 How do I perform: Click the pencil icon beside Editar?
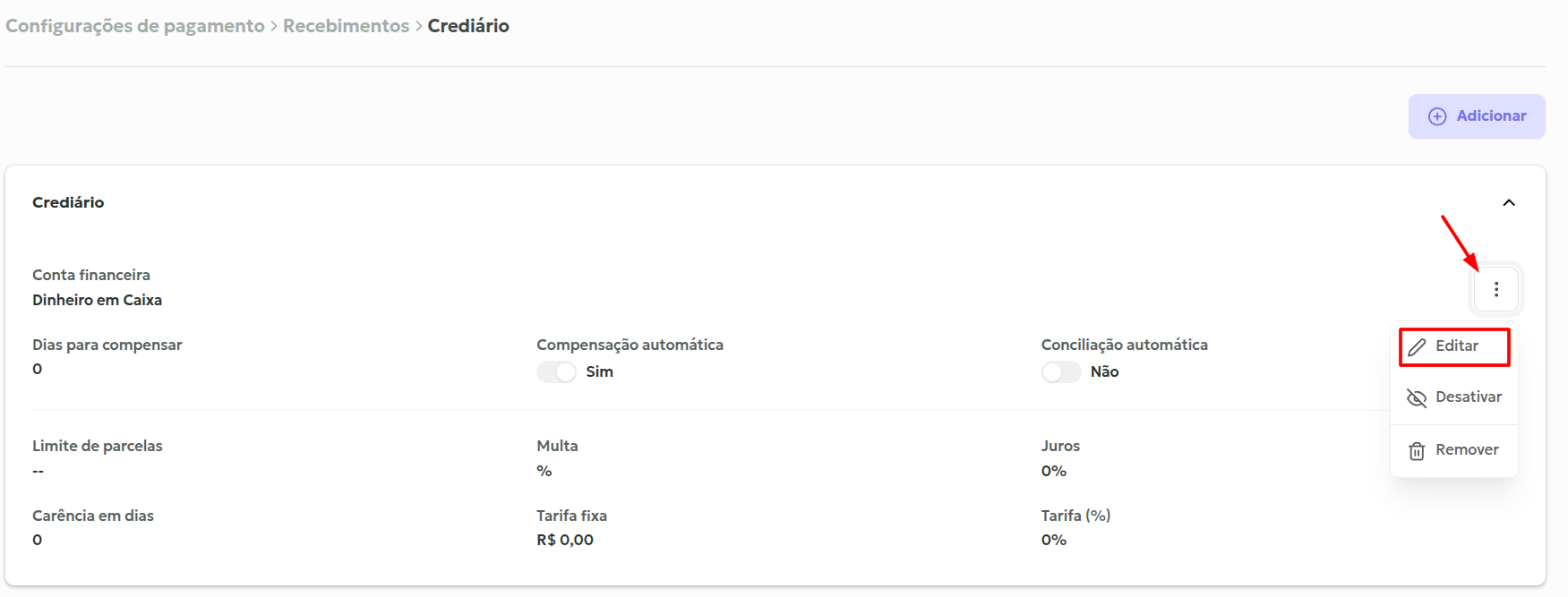pyautogui.click(x=1417, y=347)
